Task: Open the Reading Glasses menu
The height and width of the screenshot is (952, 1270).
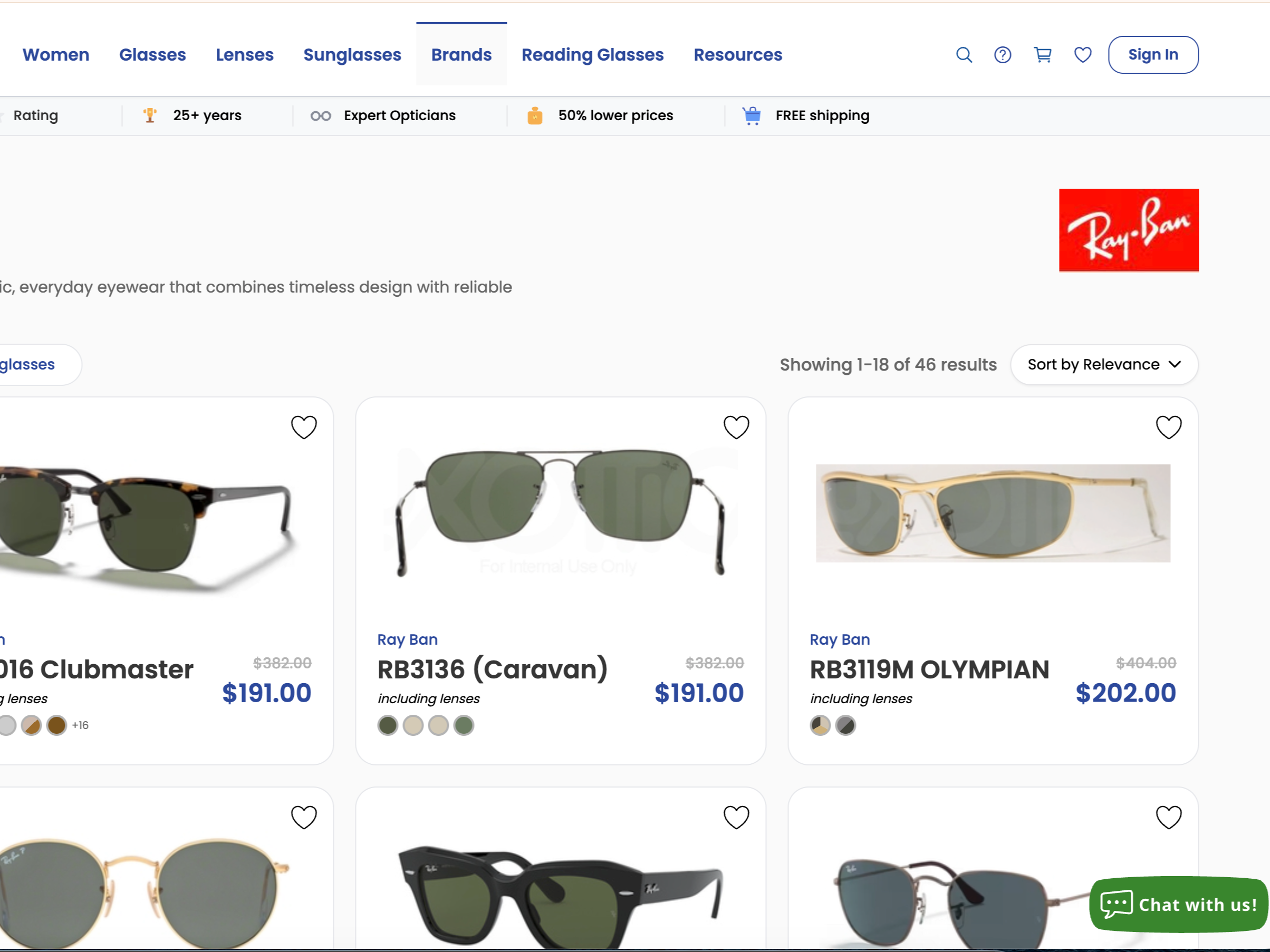Action: (592, 54)
